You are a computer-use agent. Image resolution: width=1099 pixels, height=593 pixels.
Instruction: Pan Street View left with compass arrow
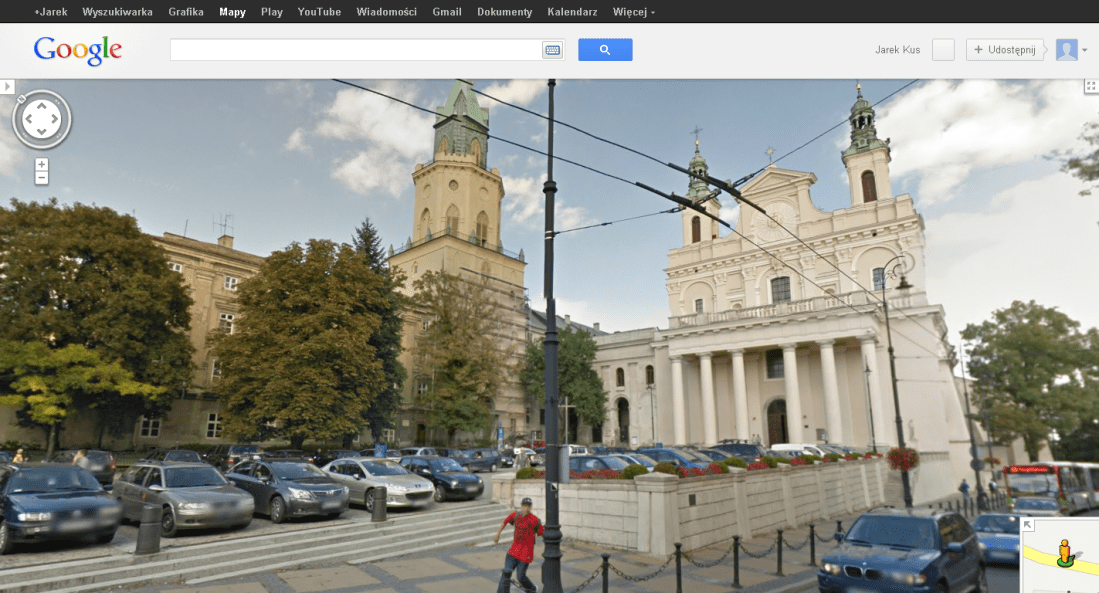coord(28,120)
